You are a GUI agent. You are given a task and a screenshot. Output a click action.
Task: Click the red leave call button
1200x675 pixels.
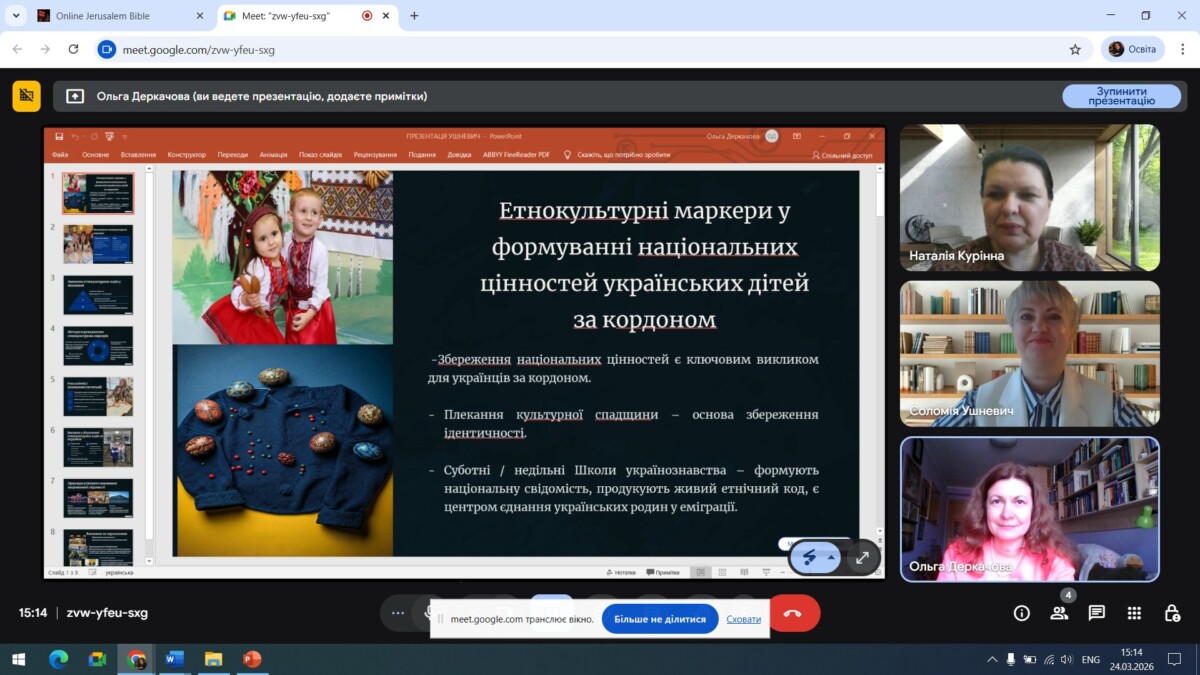(793, 613)
